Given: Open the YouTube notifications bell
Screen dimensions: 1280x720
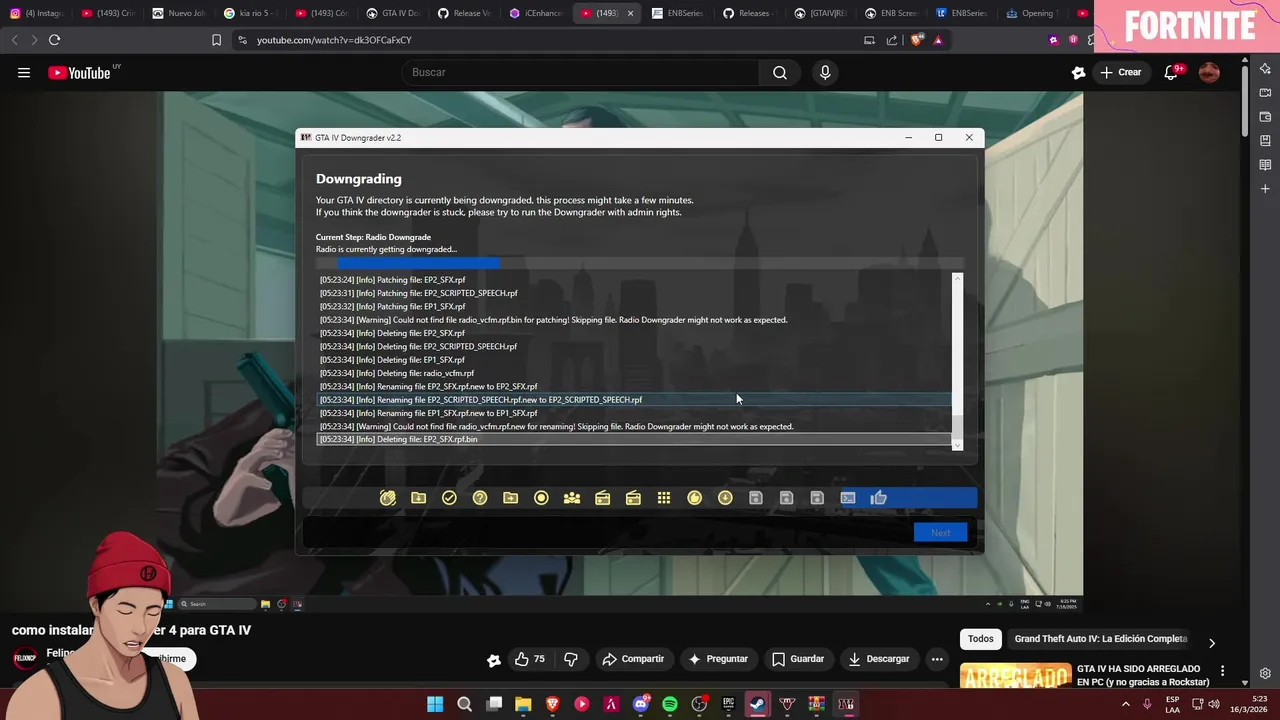Looking at the screenshot, I should coord(1171,72).
